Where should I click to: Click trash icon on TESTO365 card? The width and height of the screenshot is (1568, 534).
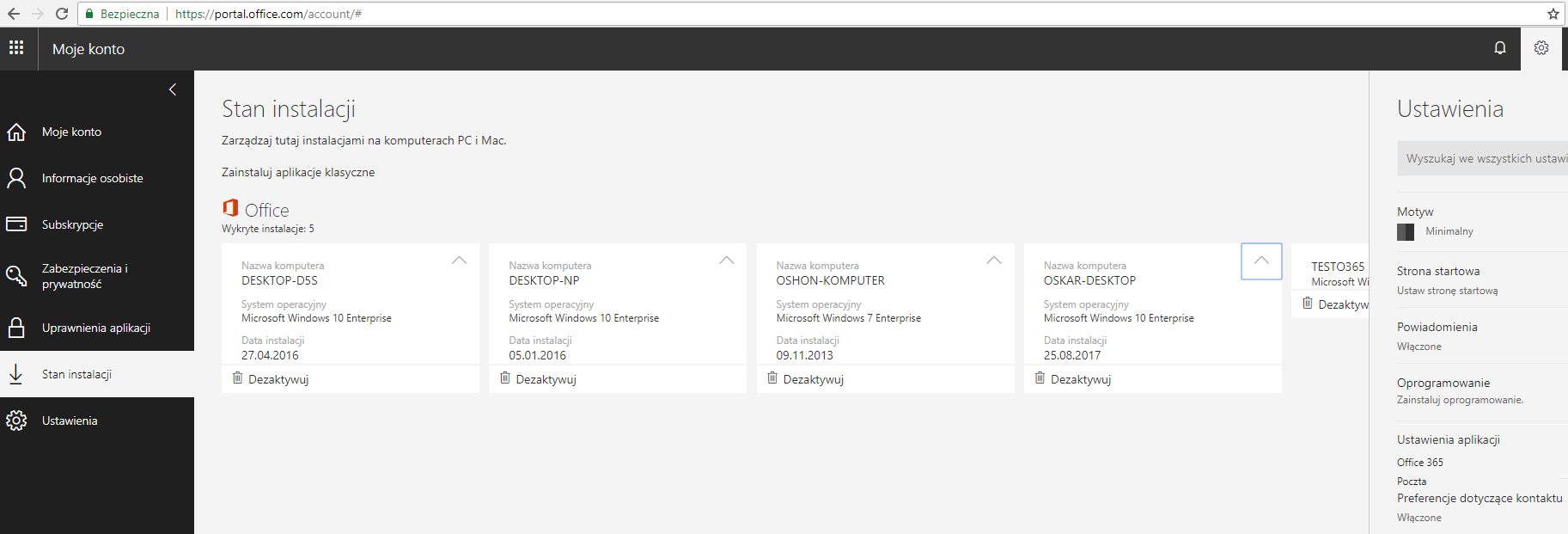[1308, 303]
